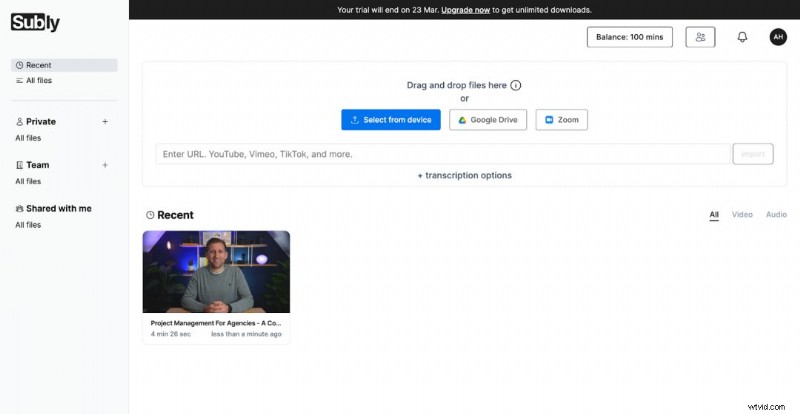The width and height of the screenshot is (800, 414).
Task: Open the notifications bell
Action: pos(742,37)
